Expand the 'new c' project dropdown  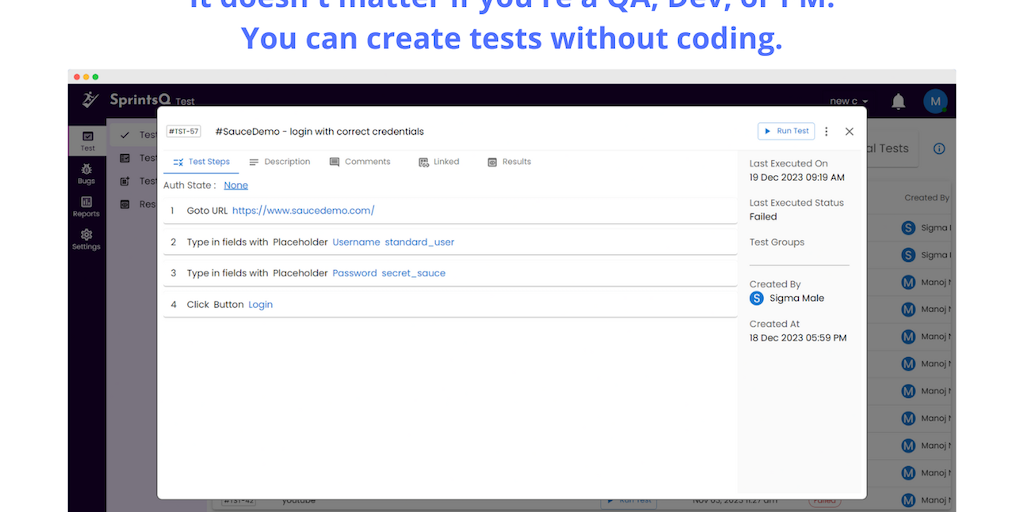point(849,101)
